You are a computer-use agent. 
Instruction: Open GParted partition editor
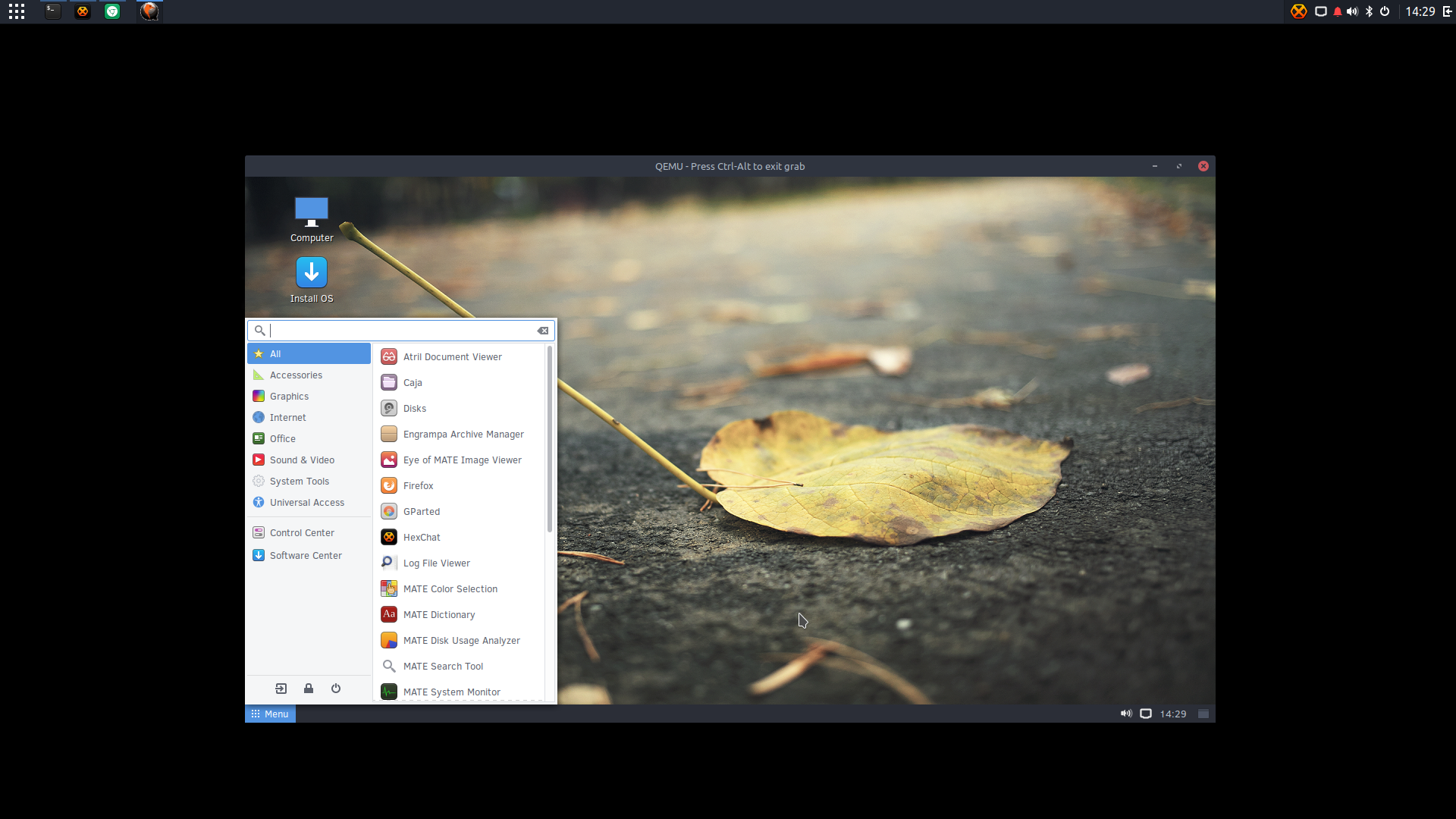pyautogui.click(x=460, y=512)
